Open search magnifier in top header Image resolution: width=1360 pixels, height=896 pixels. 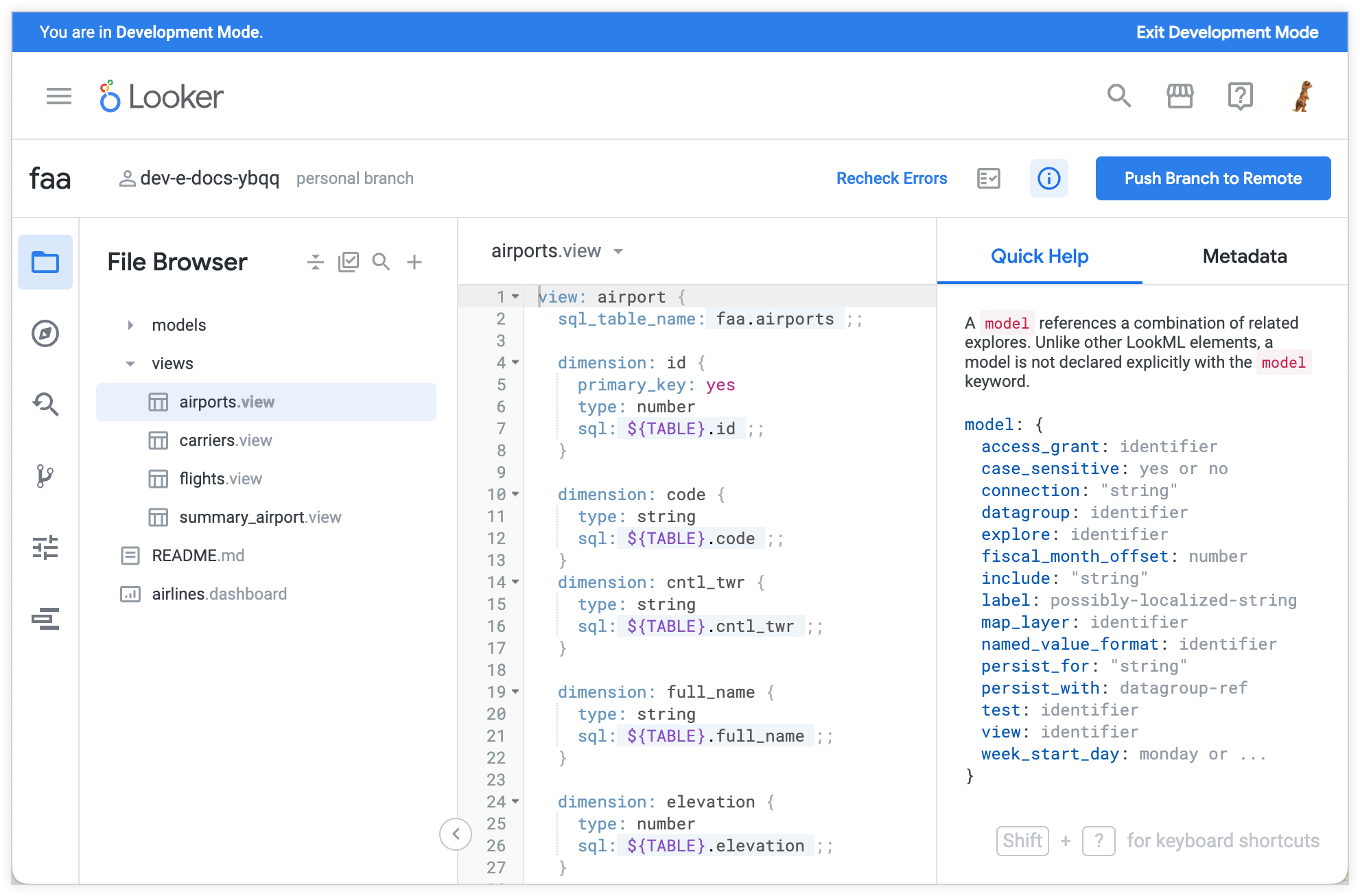1118,96
